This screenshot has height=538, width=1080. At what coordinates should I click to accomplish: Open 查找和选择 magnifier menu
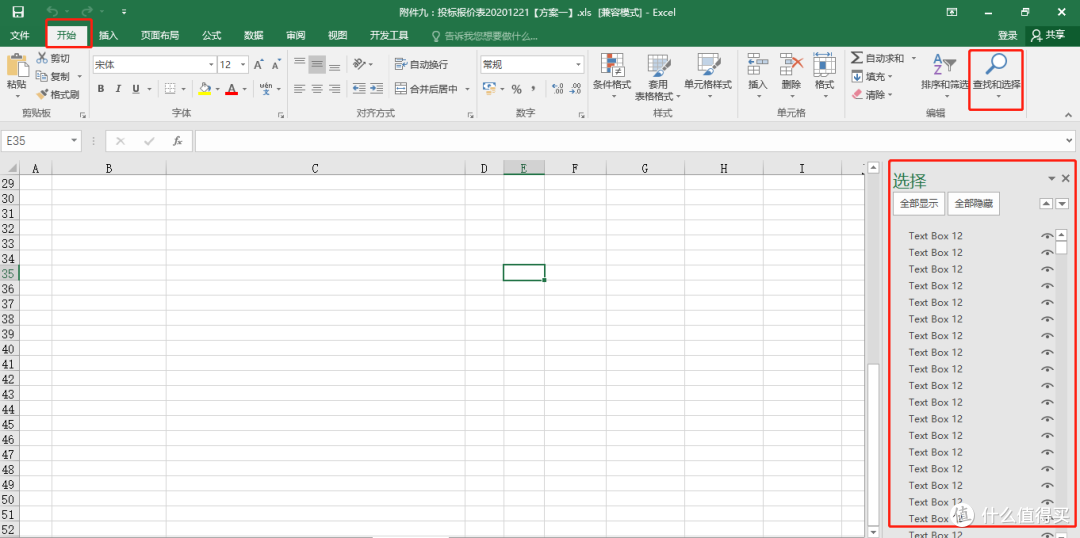[x=996, y=77]
